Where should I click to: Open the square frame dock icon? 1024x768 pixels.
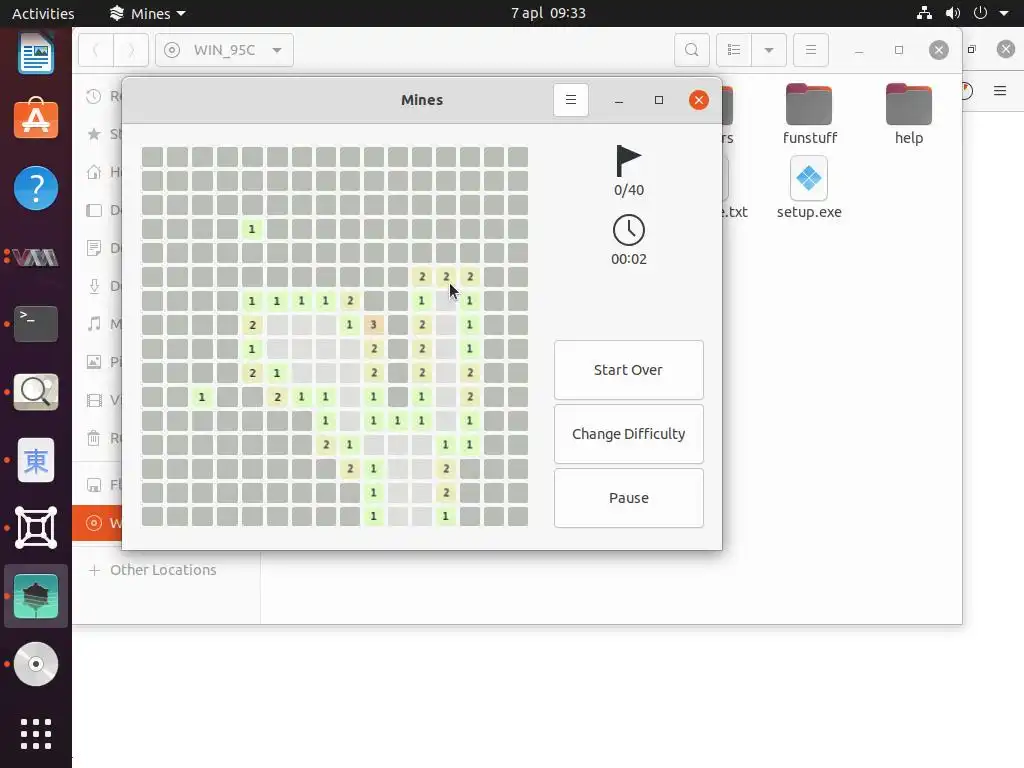[x=36, y=528]
